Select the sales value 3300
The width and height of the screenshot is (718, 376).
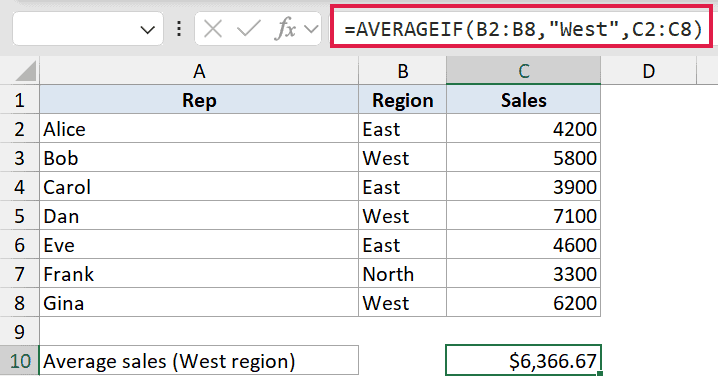pos(523,273)
